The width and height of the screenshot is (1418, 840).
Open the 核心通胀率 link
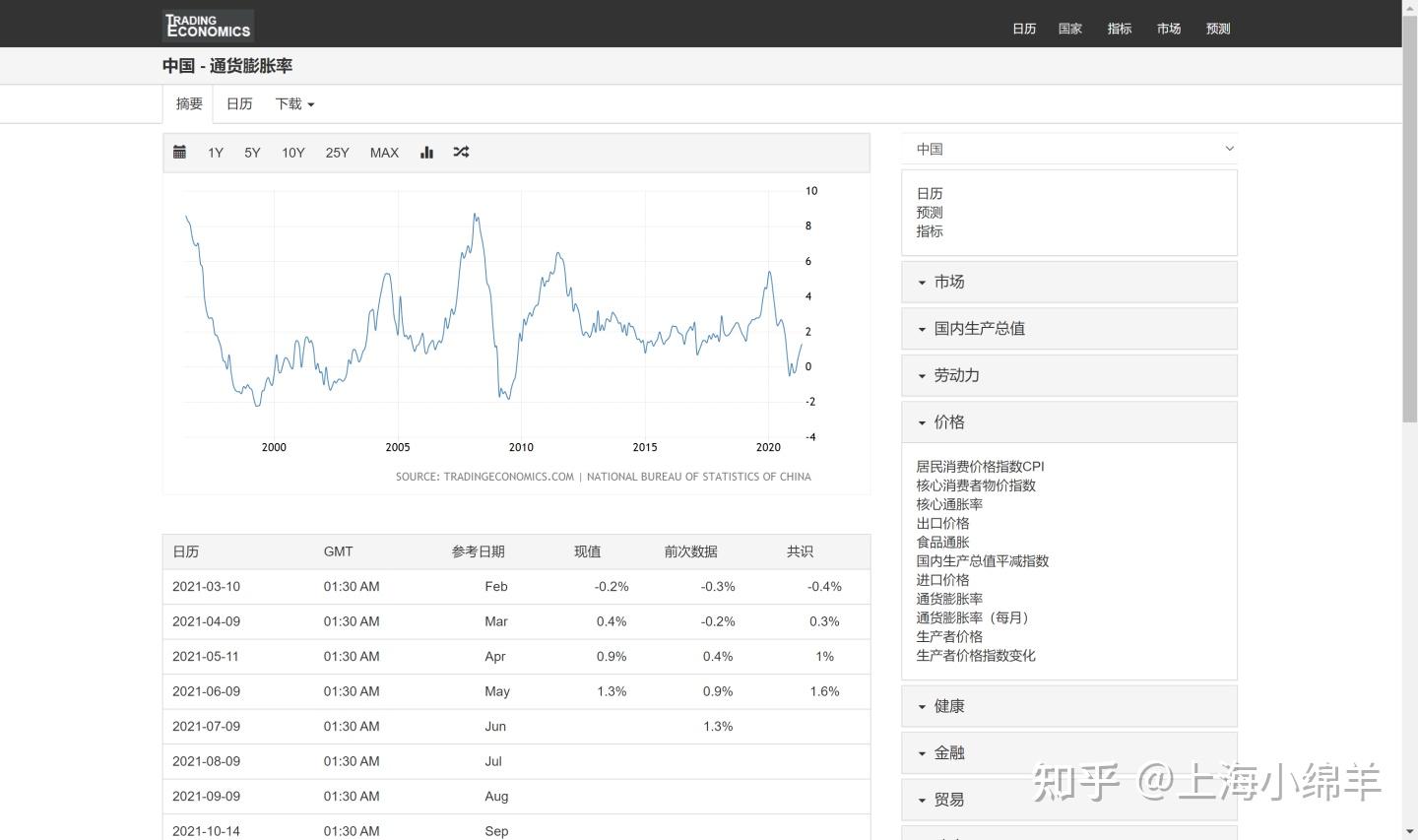tap(948, 504)
